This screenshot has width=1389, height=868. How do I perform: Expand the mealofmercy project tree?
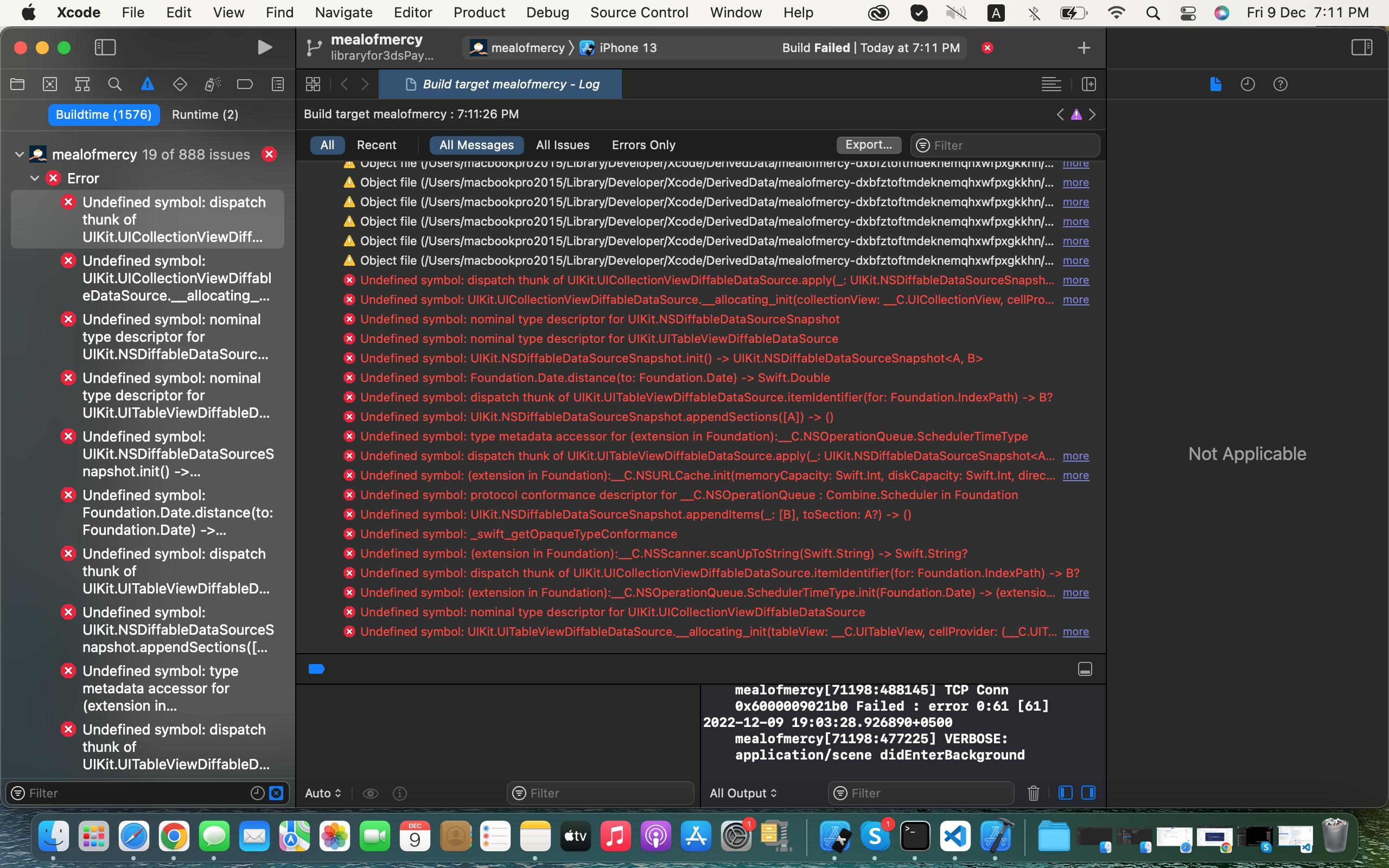[x=19, y=153]
